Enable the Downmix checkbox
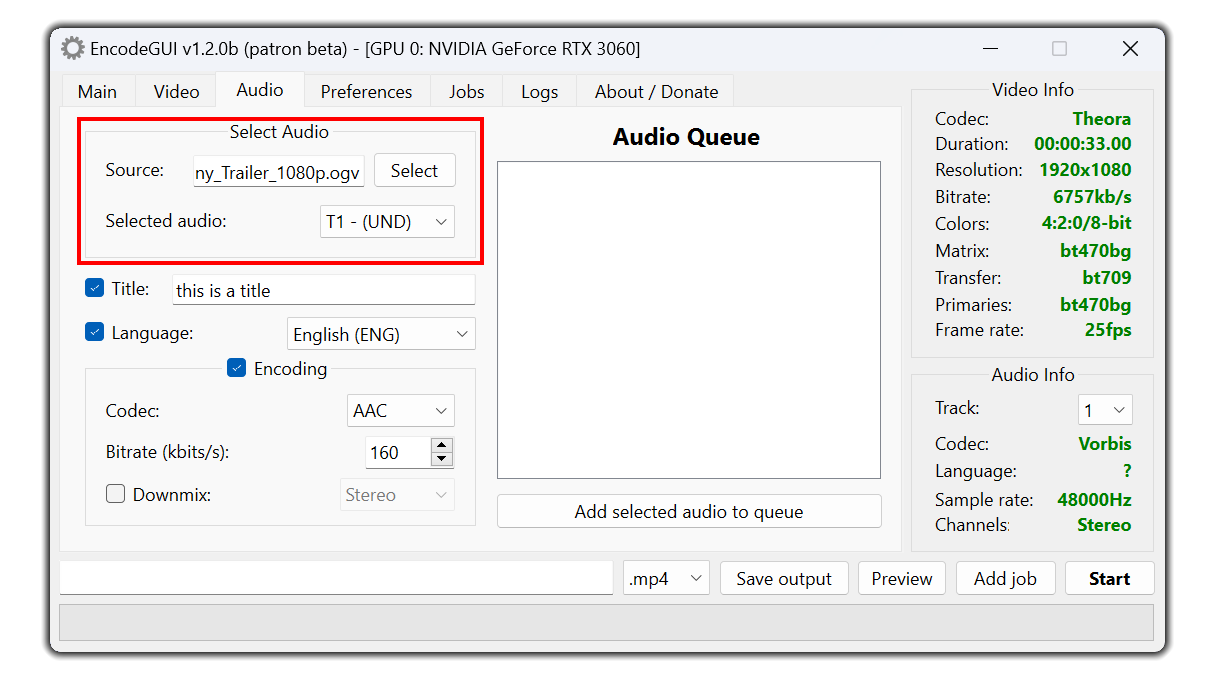Screen dimensions: 1215x680 (116, 494)
